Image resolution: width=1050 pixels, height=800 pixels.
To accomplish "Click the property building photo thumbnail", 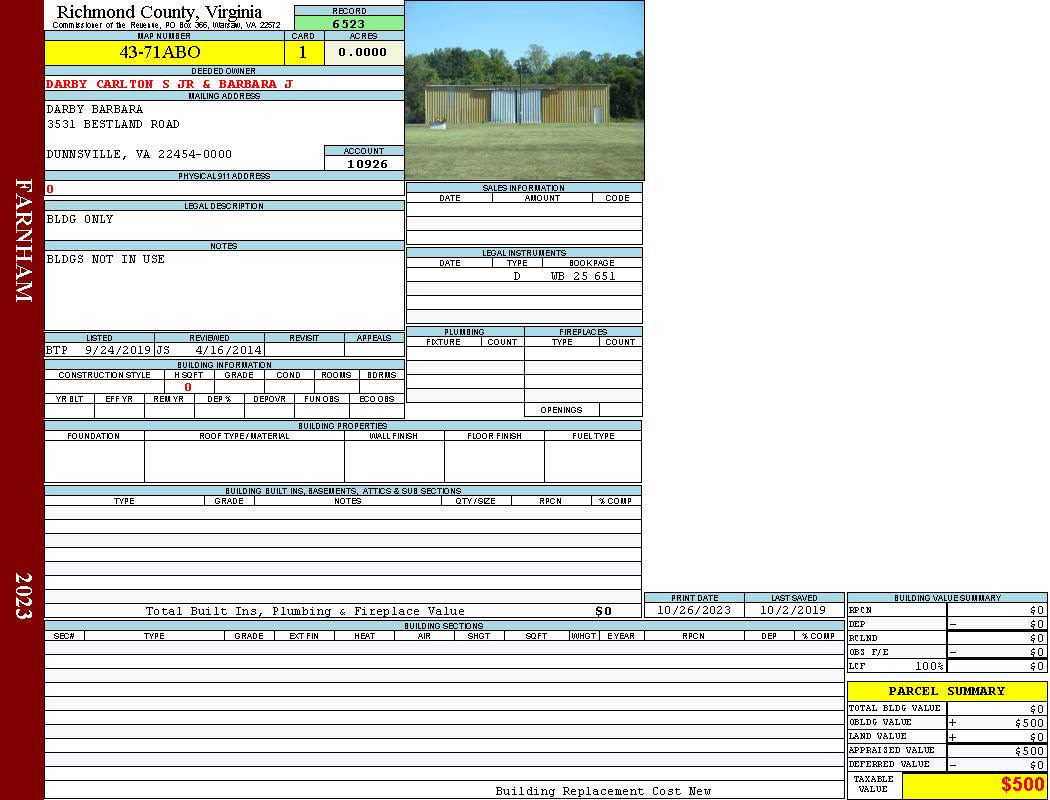I will coord(524,90).
